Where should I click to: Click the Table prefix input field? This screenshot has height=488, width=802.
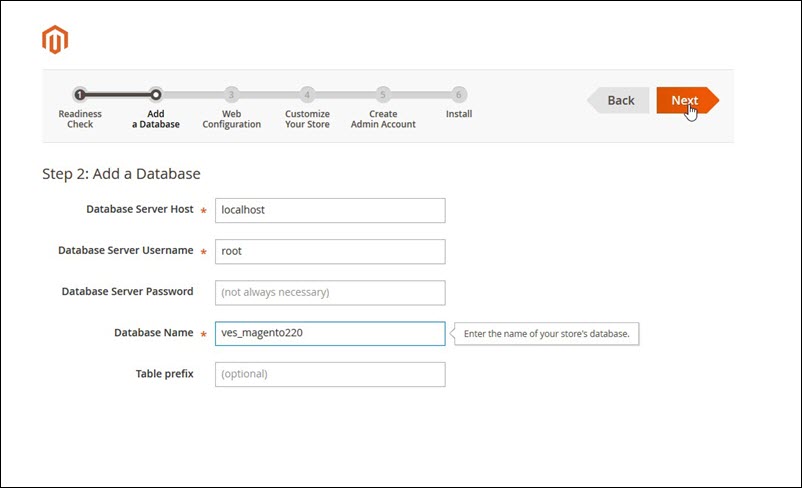(329, 374)
